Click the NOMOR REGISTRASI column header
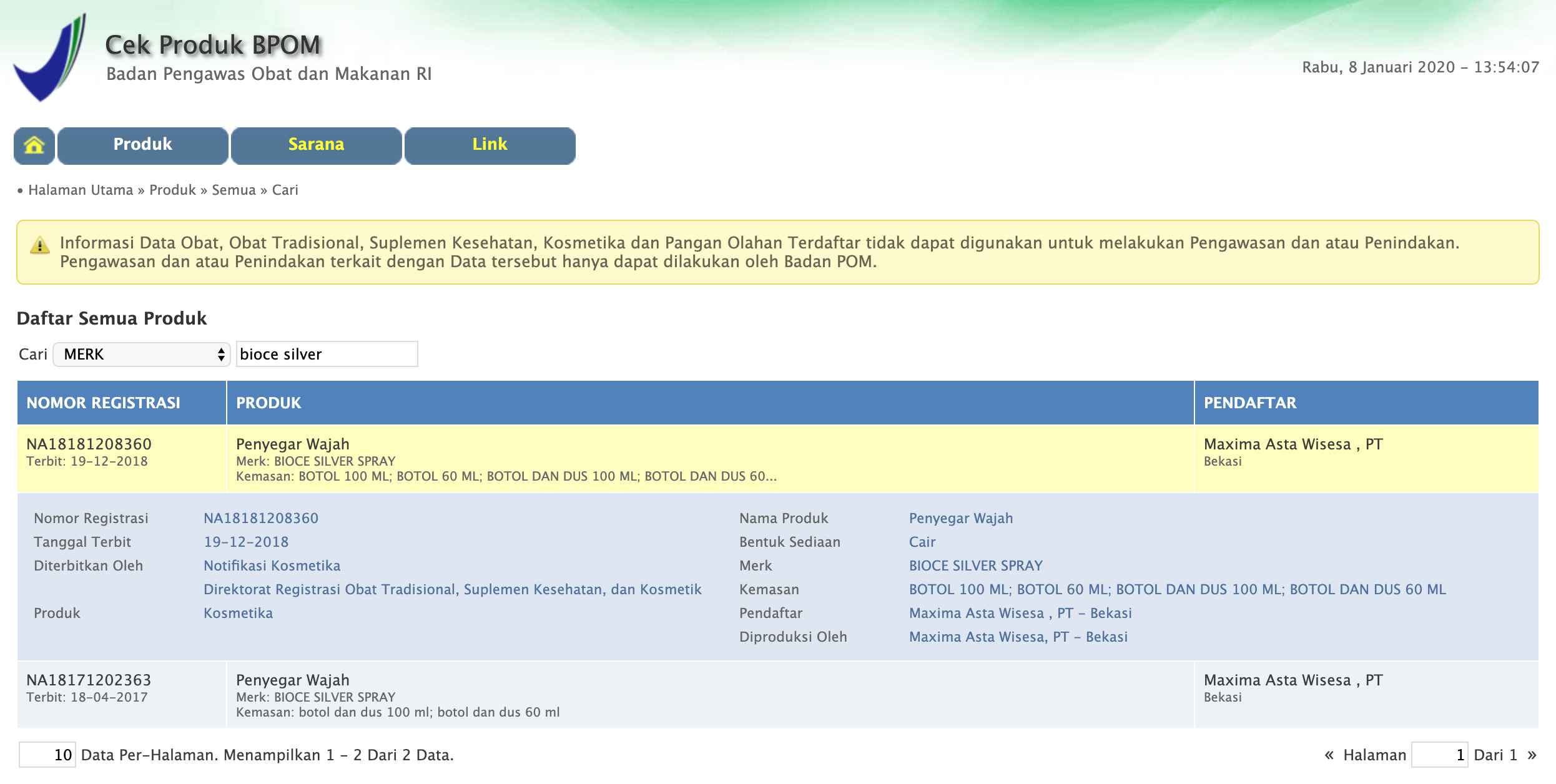 point(103,403)
